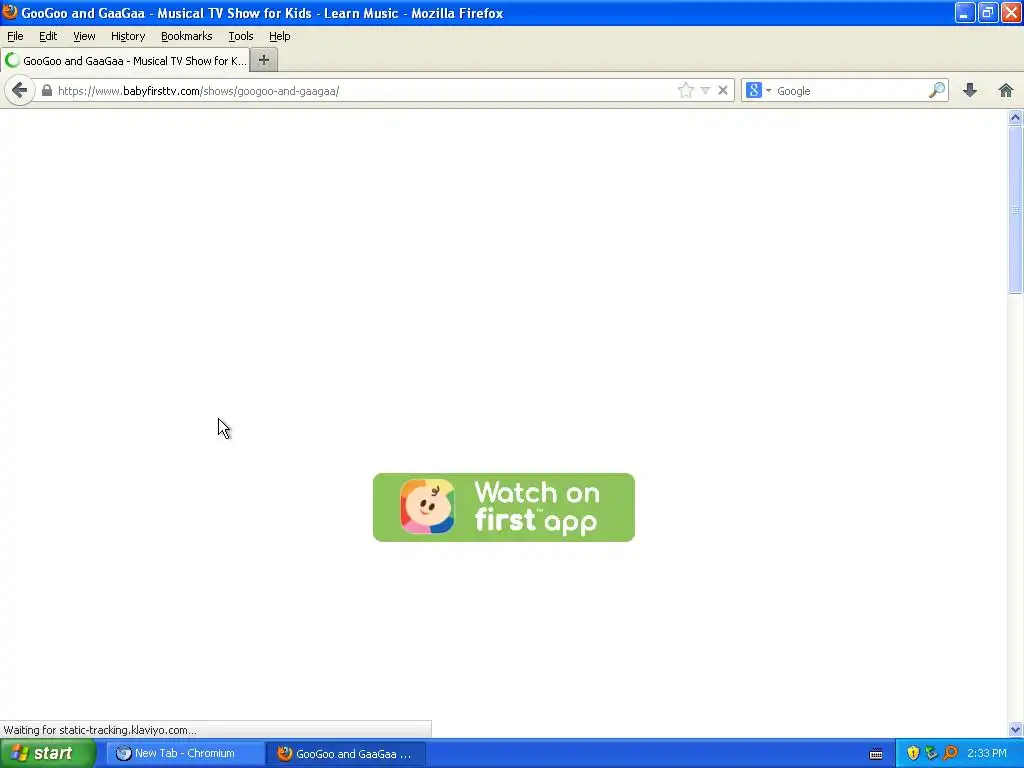Click the 2:33 PM clock
The image size is (1024, 768).
(987, 753)
